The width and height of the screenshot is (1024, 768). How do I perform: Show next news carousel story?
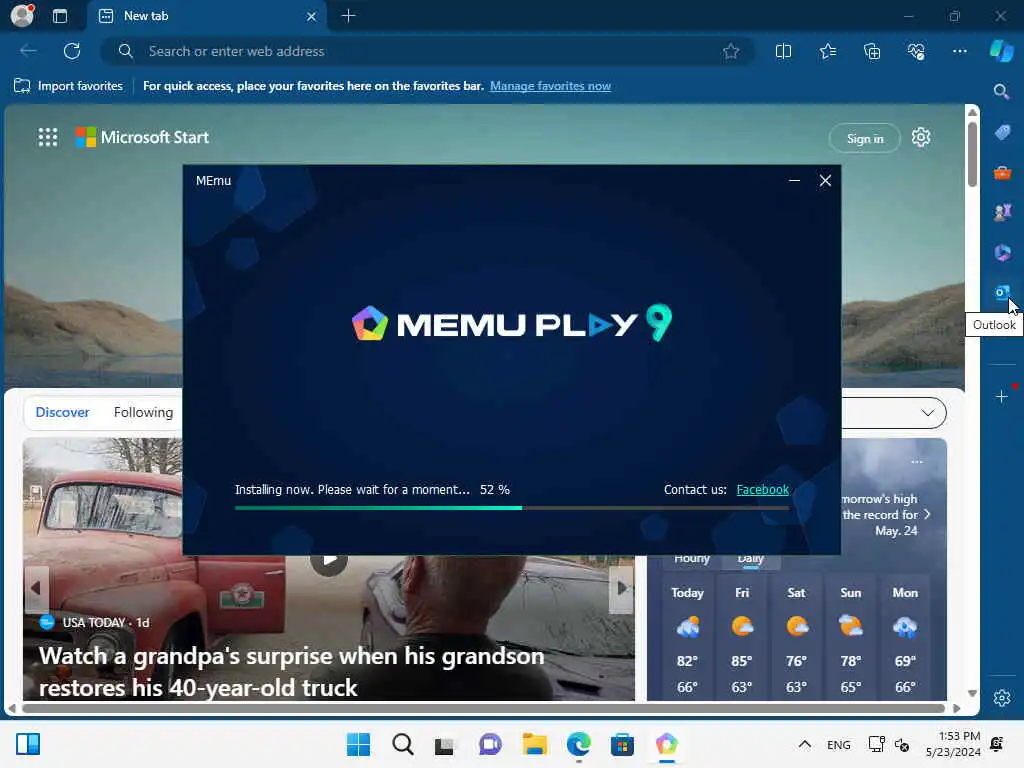click(x=621, y=588)
